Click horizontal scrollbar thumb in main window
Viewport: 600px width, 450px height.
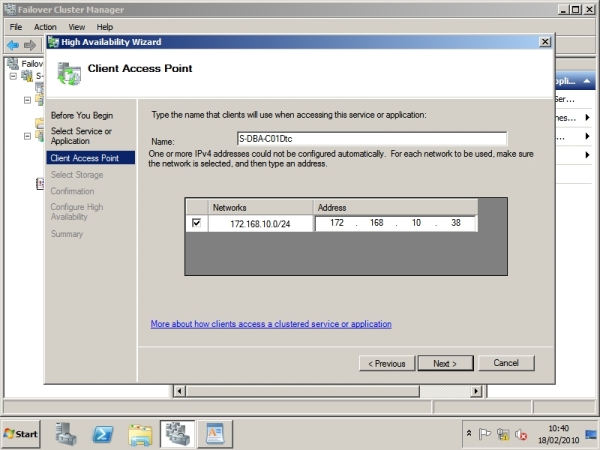pyautogui.click(x=303, y=391)
